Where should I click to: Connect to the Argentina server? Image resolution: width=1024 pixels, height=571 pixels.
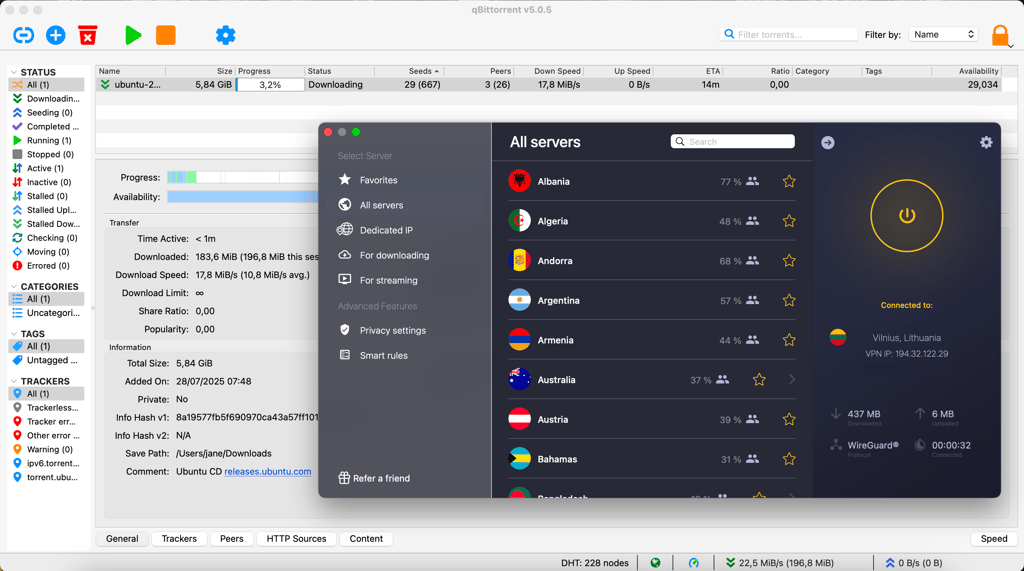652,301
